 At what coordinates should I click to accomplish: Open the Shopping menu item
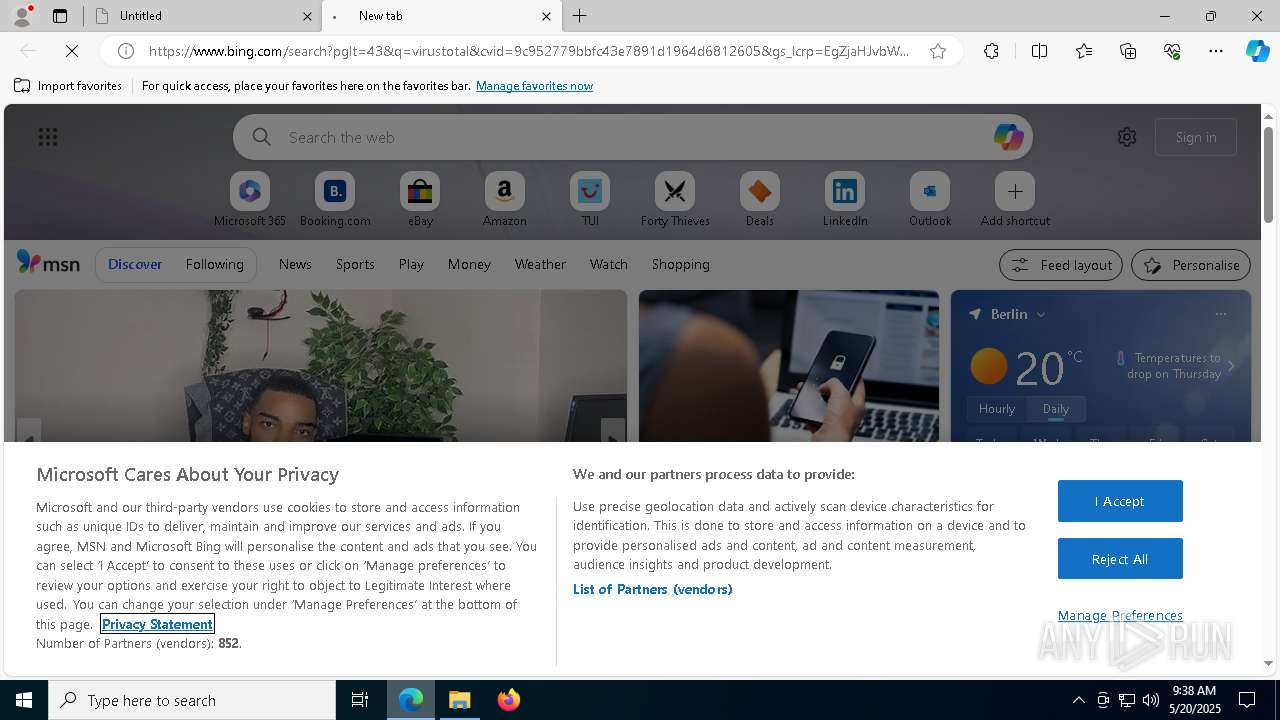[681, 264]
